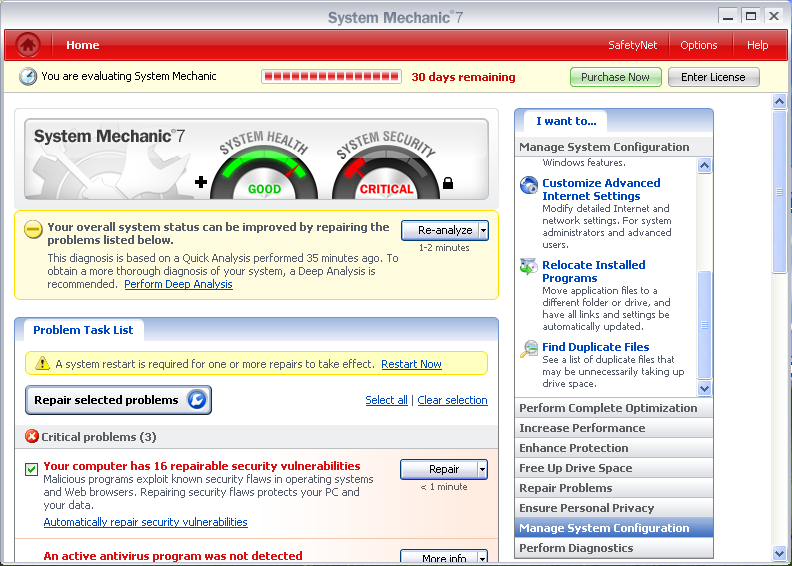Open Relocate Installed Programs link
The image size is (792, 566).
point(593,271)
